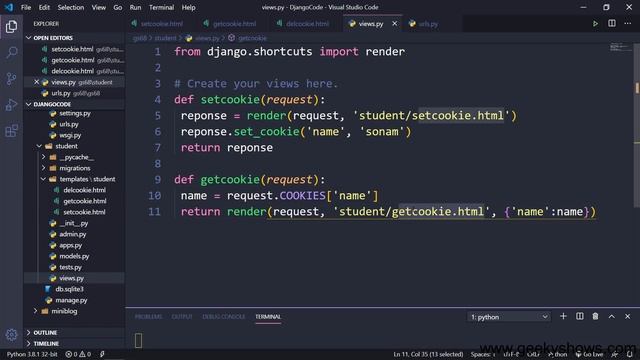Open the Source Control view

tap(11, 78)
